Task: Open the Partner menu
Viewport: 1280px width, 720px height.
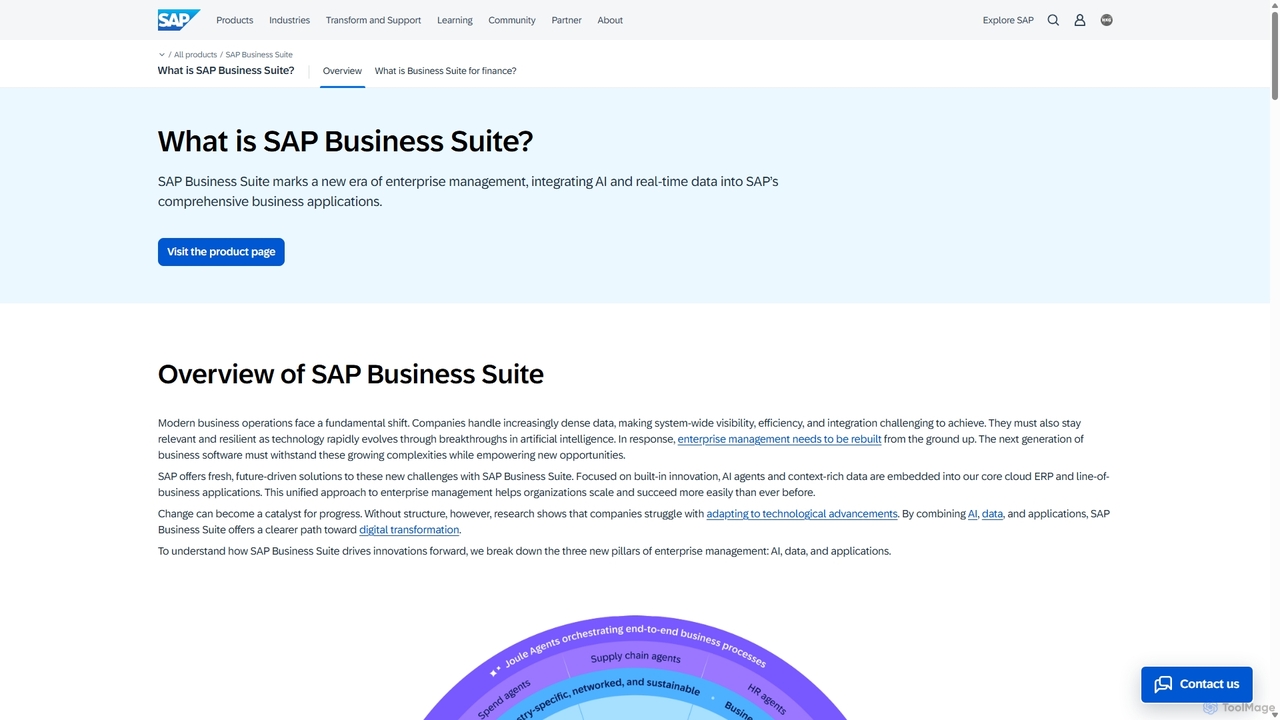Action: click(566, 20)
